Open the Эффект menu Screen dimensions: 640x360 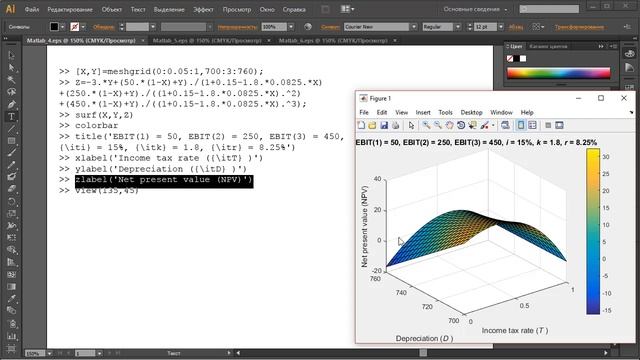tap(203, 9)
